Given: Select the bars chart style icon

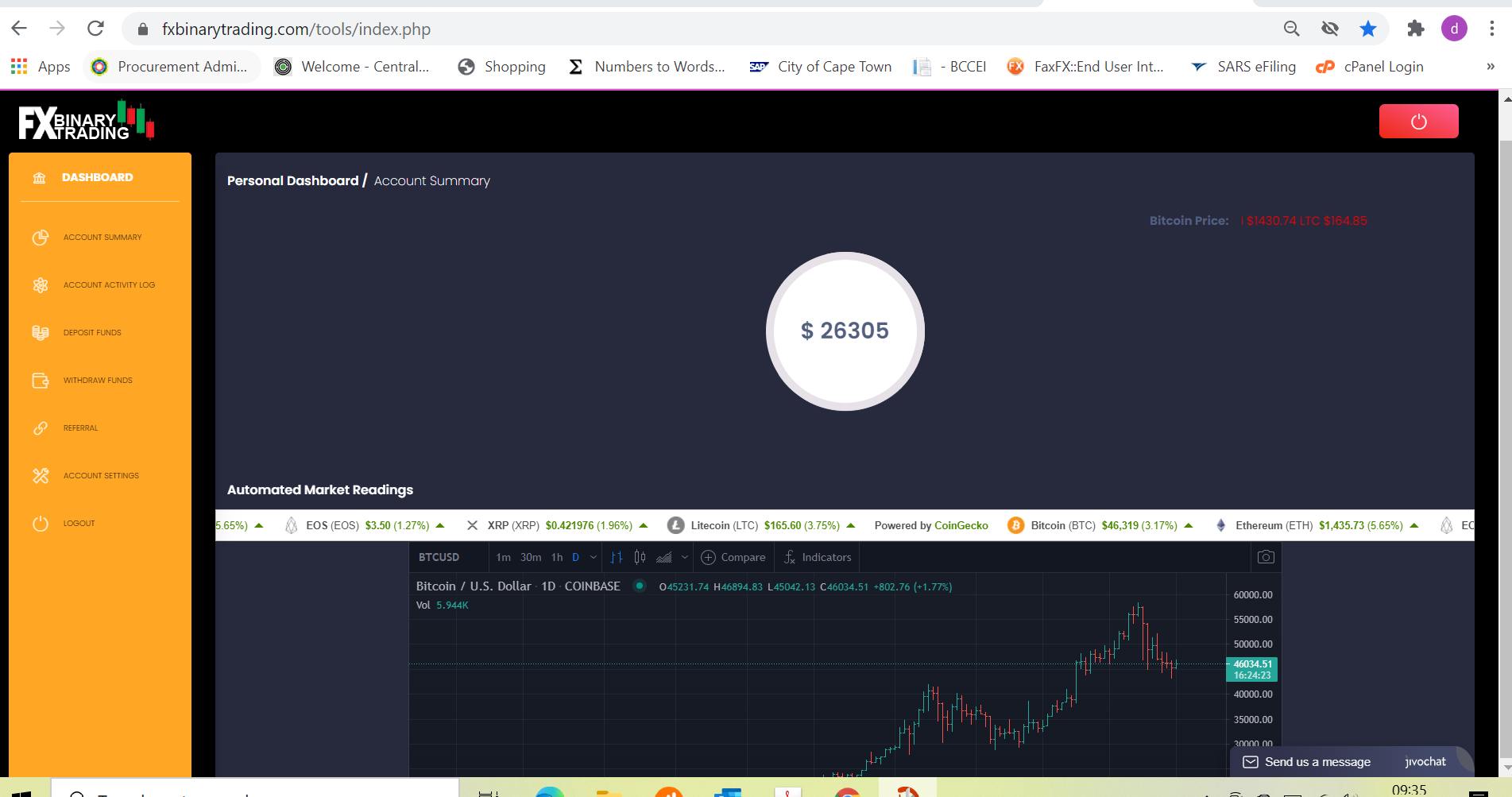Looking at the screenshot, I should (617, 557).
